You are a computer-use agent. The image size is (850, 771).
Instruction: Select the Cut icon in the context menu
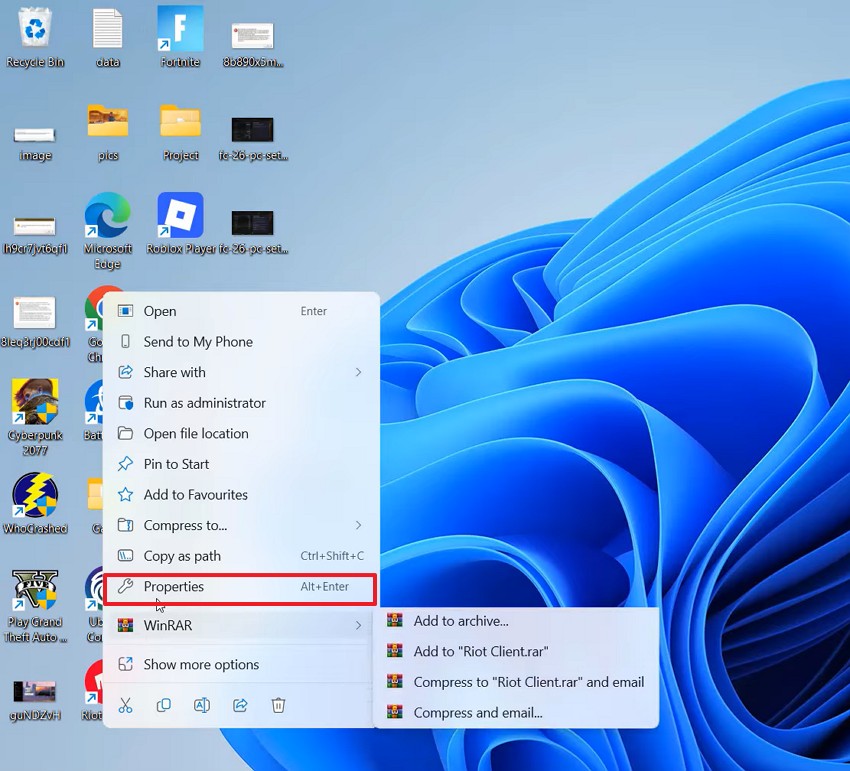(x=125, y=705)
